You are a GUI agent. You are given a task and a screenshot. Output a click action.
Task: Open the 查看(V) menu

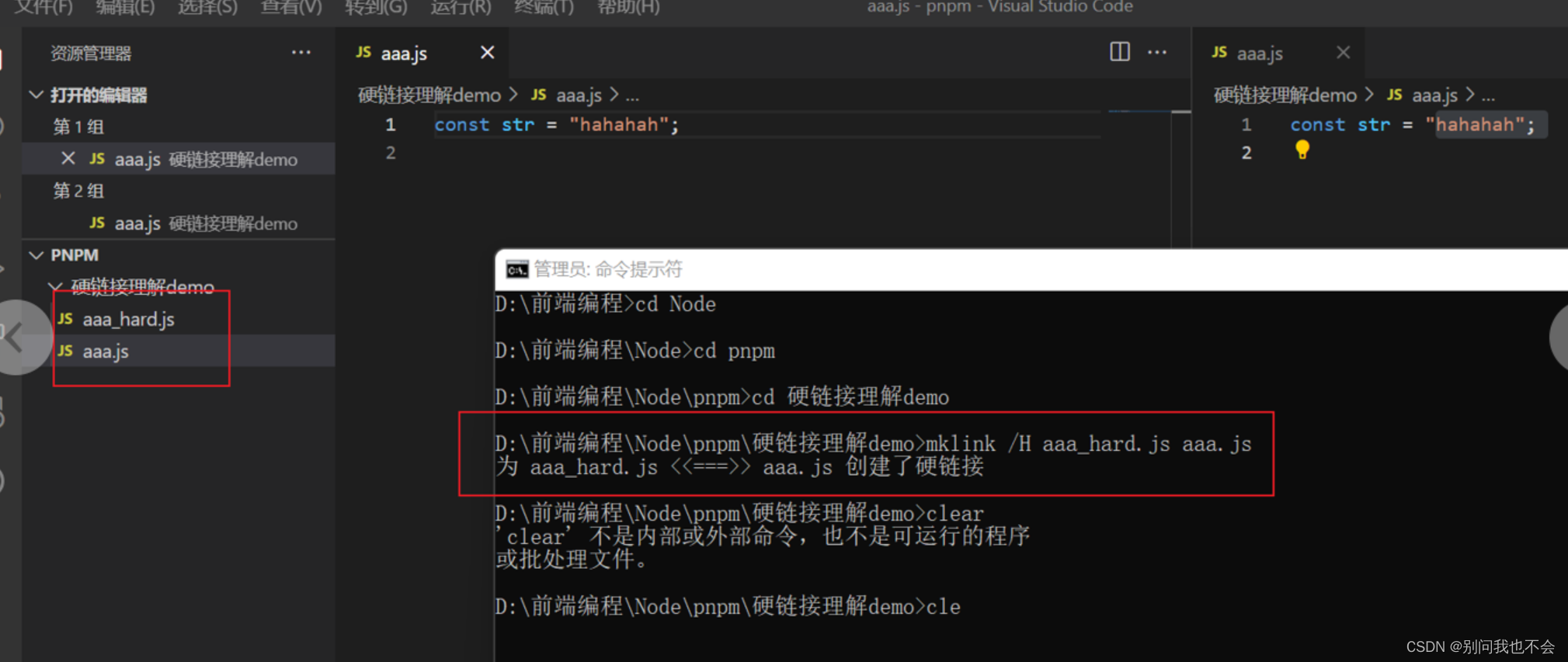click(290, 7)
